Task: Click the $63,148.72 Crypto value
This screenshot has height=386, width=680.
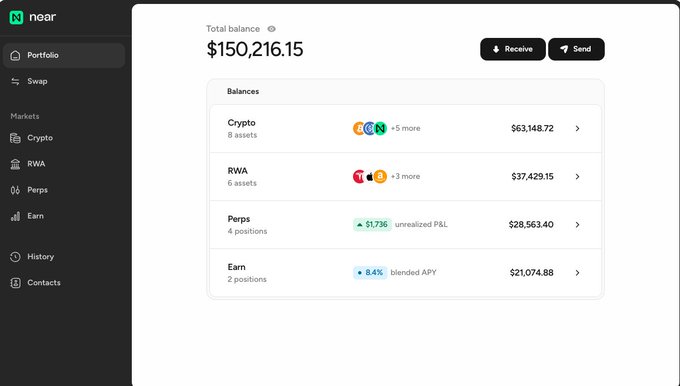Action: [x=532, y=128]
